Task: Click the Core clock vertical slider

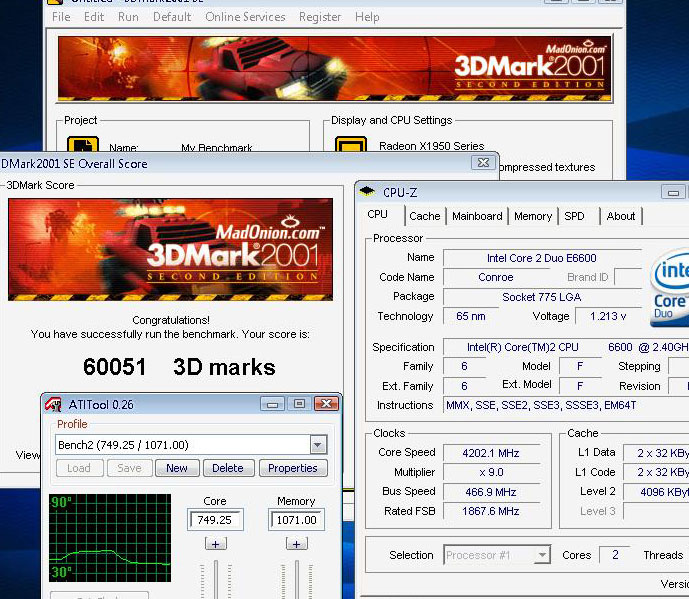Action: 216,579
